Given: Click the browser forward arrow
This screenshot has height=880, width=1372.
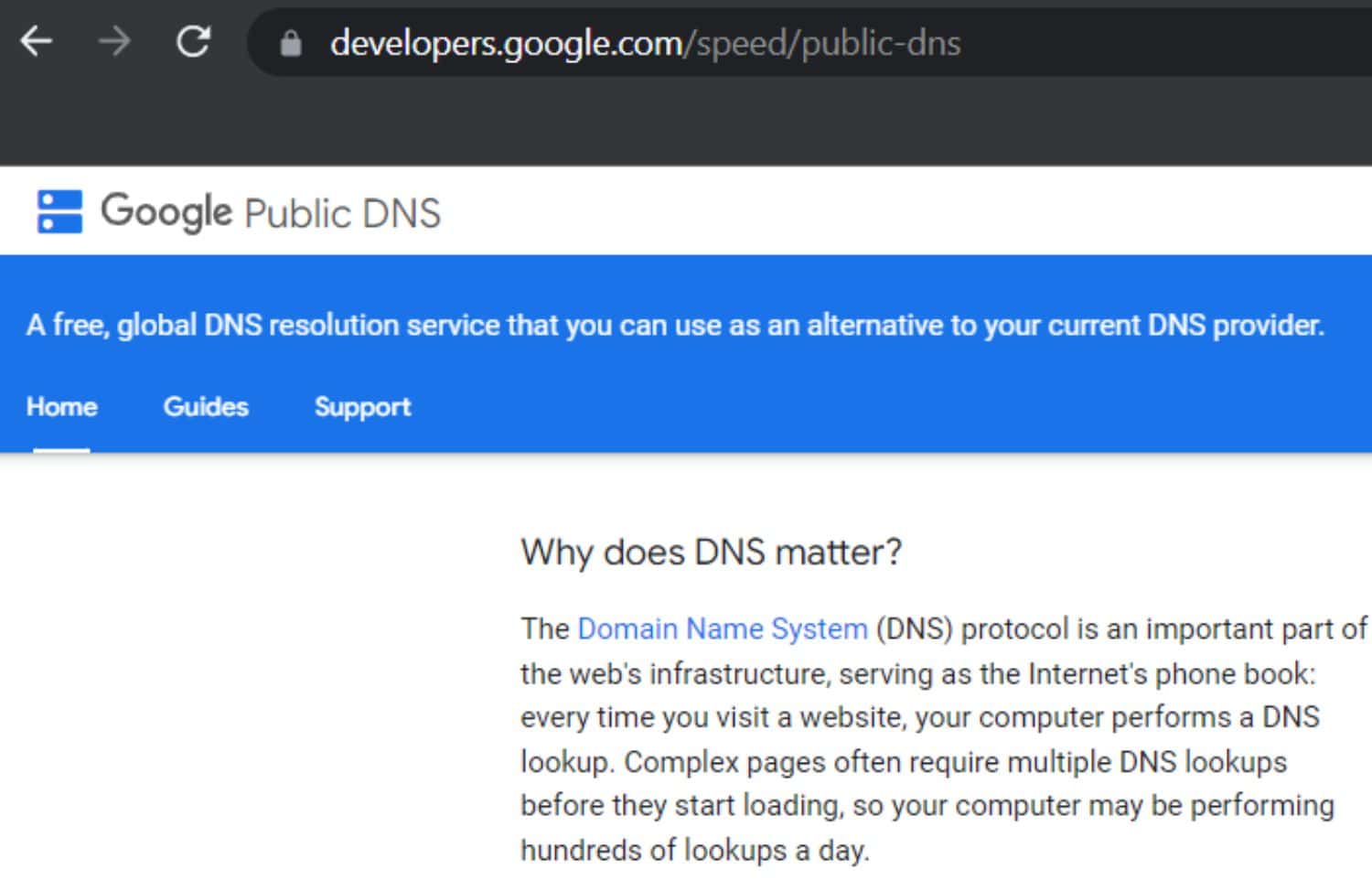Looking at the screenshot, I should click(114, 41).
